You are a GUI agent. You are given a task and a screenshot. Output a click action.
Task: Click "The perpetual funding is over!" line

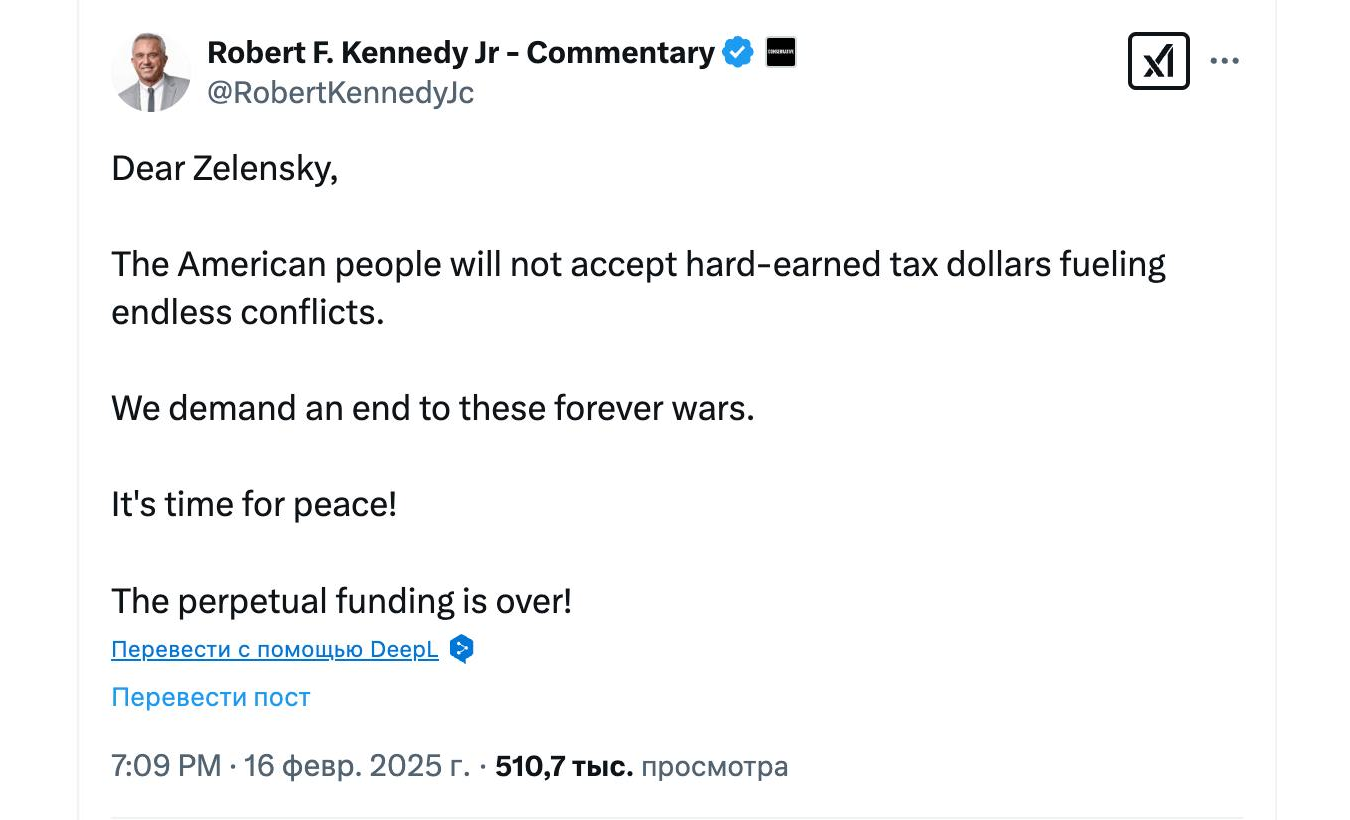pyautogui.click(x=341, y=601)
